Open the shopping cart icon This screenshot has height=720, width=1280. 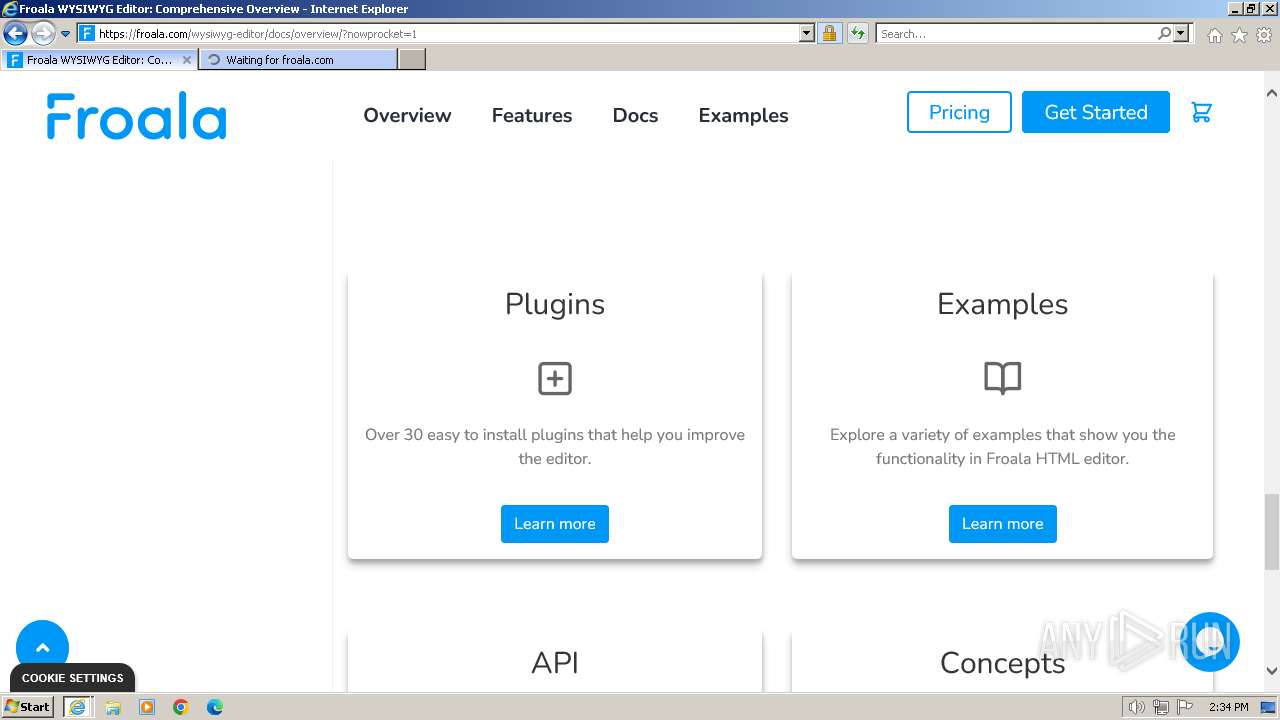1201,112
